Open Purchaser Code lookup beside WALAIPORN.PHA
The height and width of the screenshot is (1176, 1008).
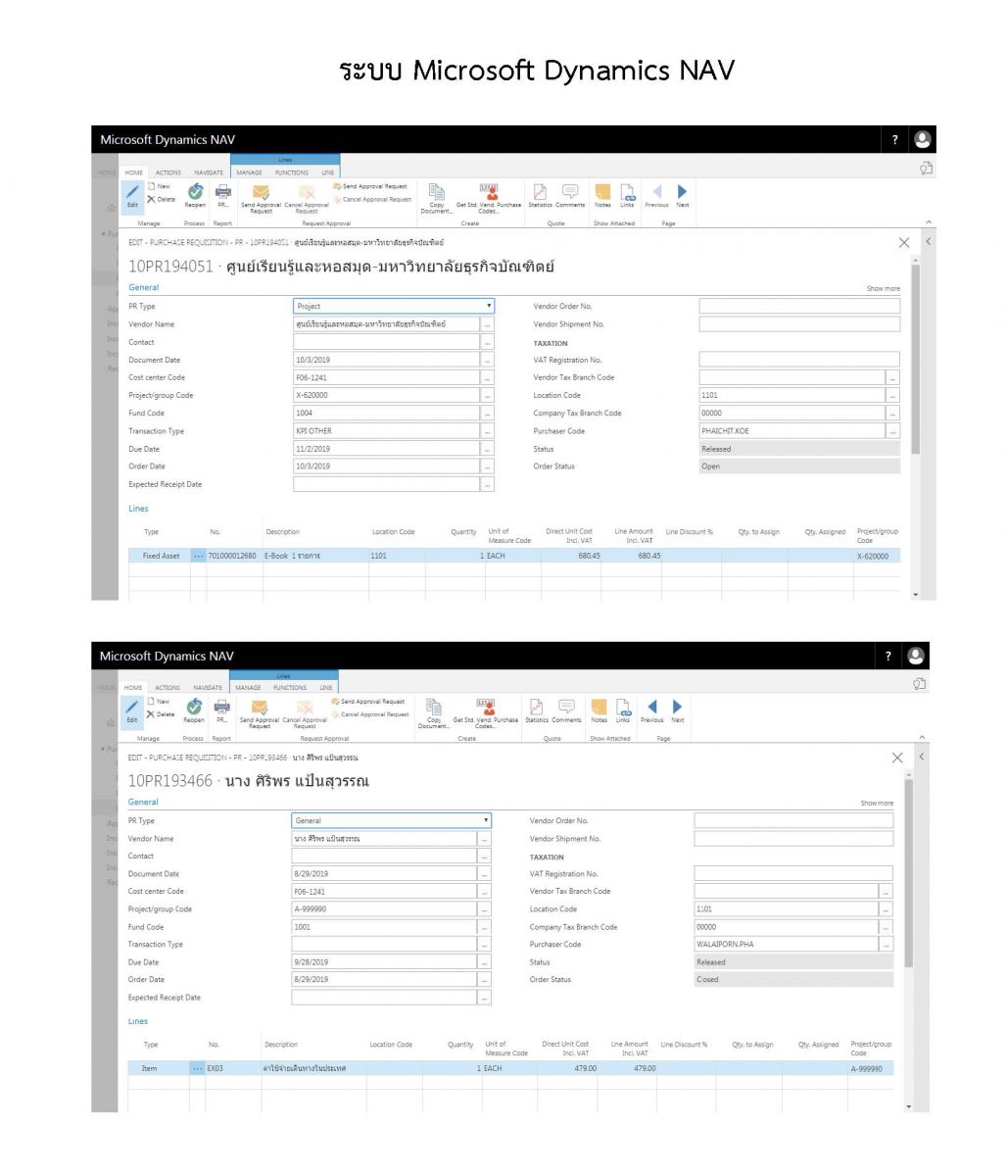coord(887,945)
